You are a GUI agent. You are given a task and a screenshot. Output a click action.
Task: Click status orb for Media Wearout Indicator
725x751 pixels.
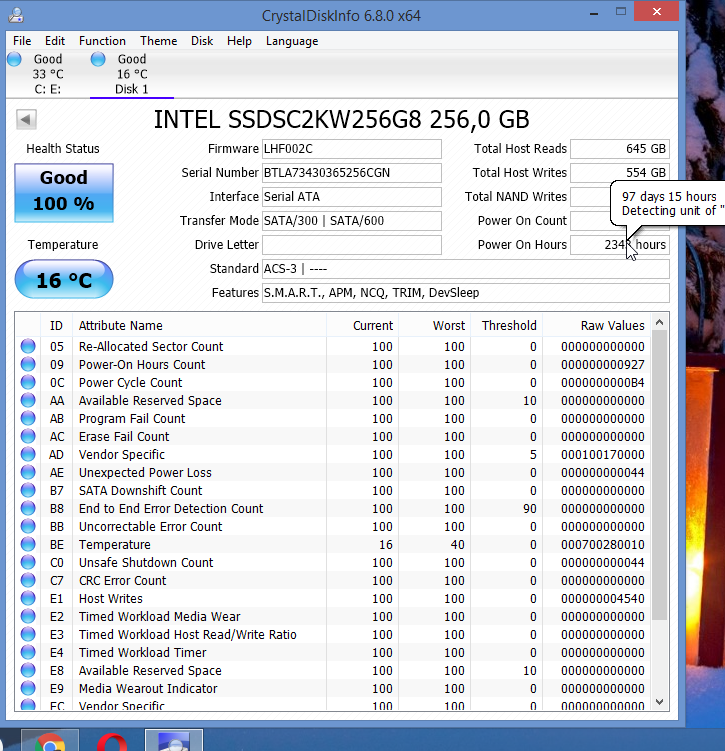(28, 689)
